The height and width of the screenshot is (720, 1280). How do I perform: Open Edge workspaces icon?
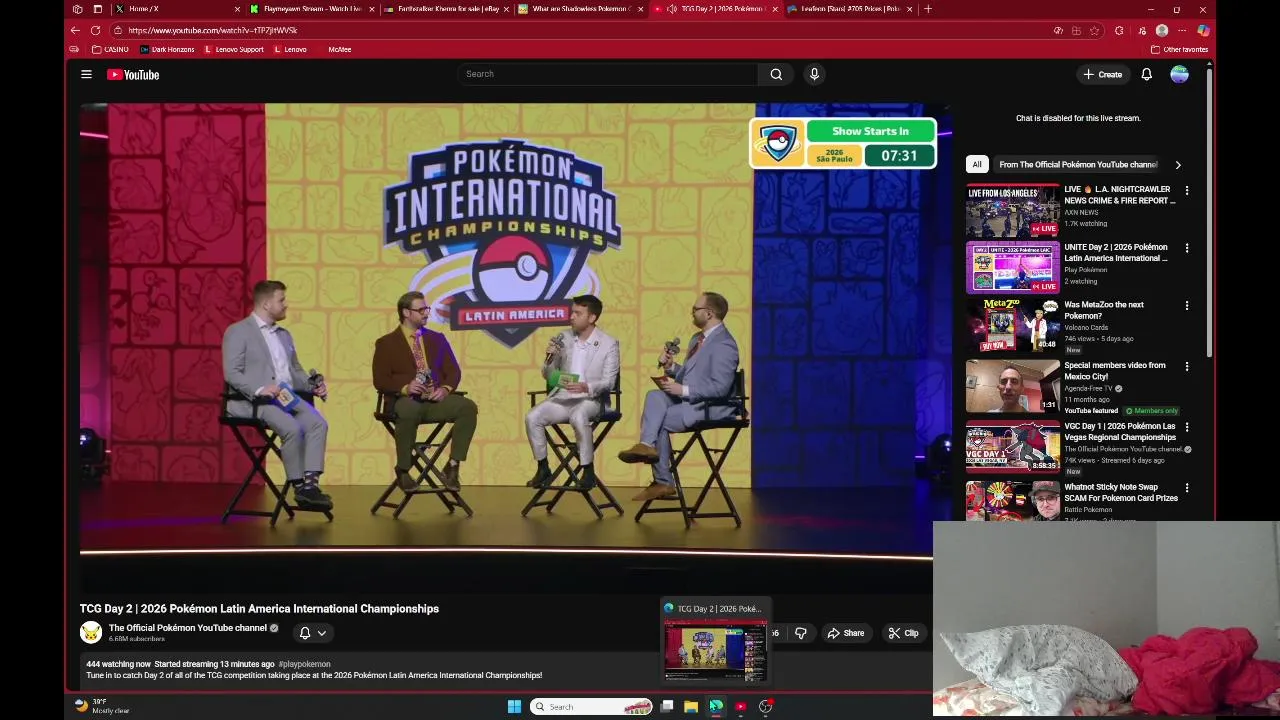coord(78,9)
